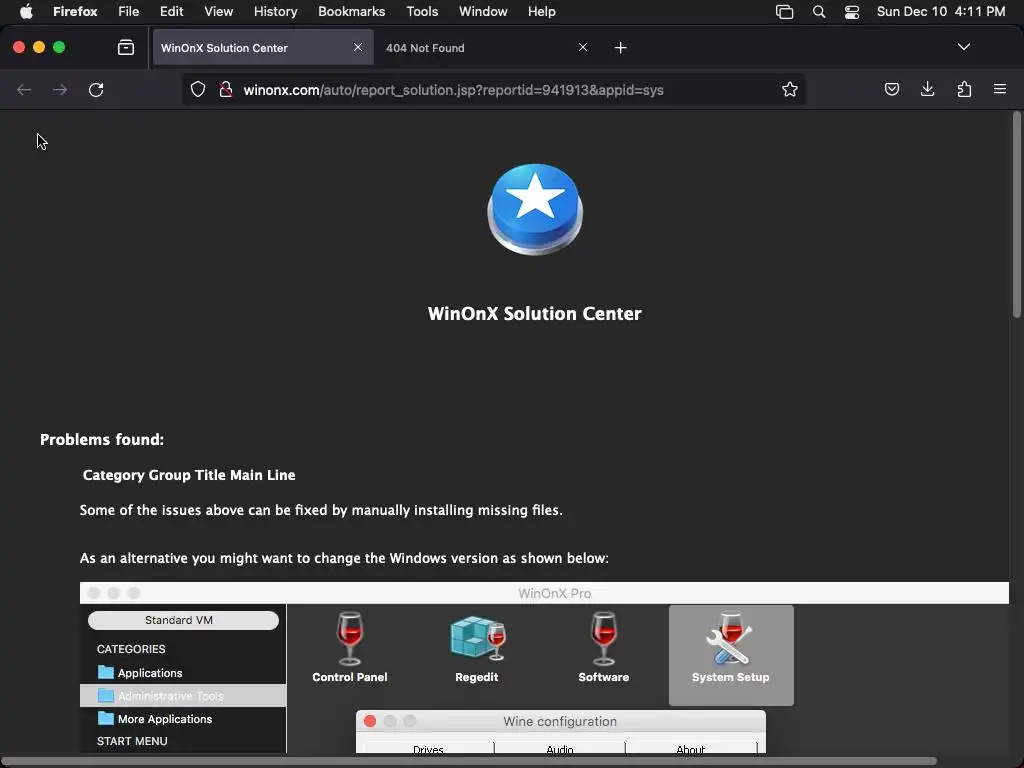Open the Edit menu
Image resolution: width=1024 pixels, height=768 pixels.
tap(171, 11)
